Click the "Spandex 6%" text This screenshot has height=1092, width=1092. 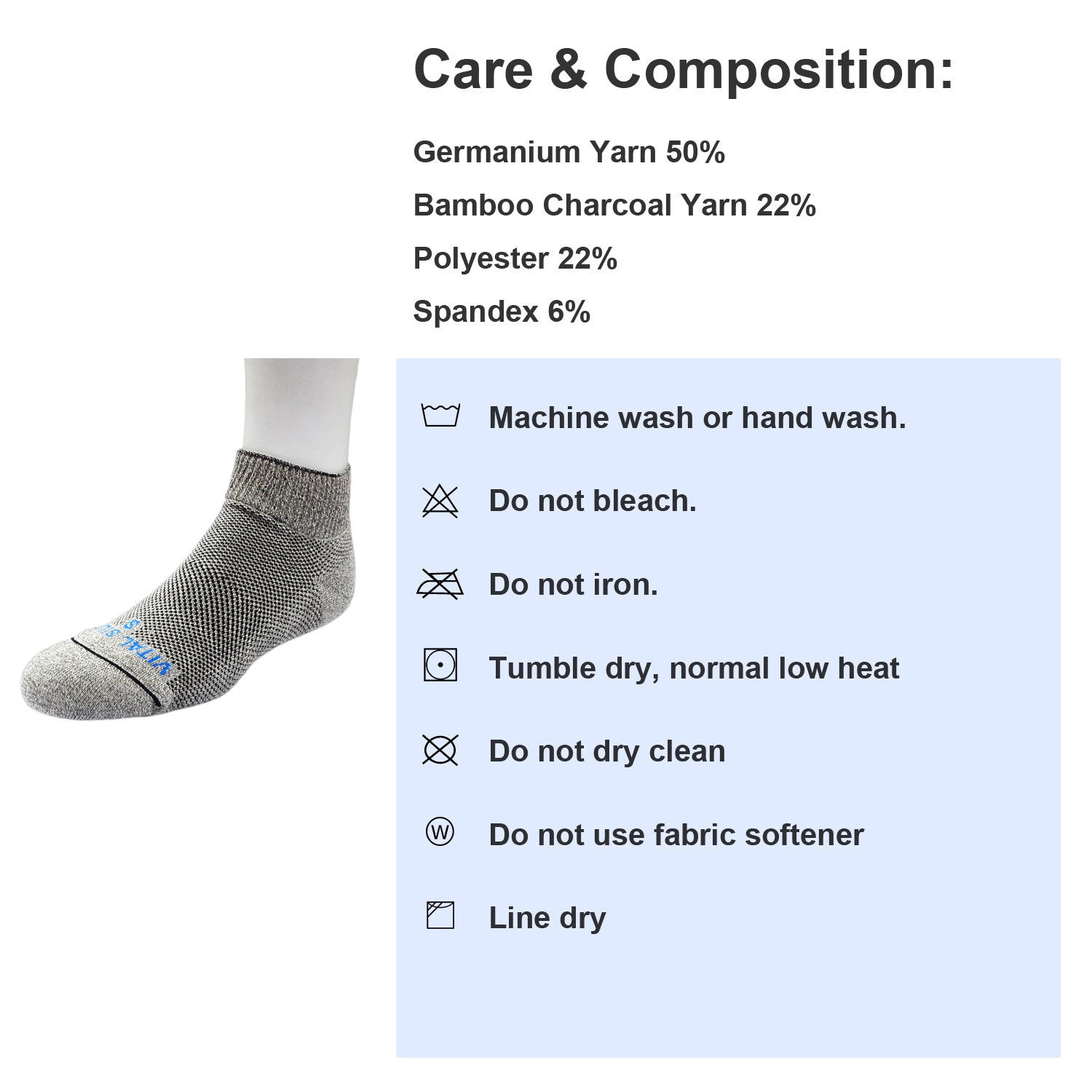tap(502, 312)
